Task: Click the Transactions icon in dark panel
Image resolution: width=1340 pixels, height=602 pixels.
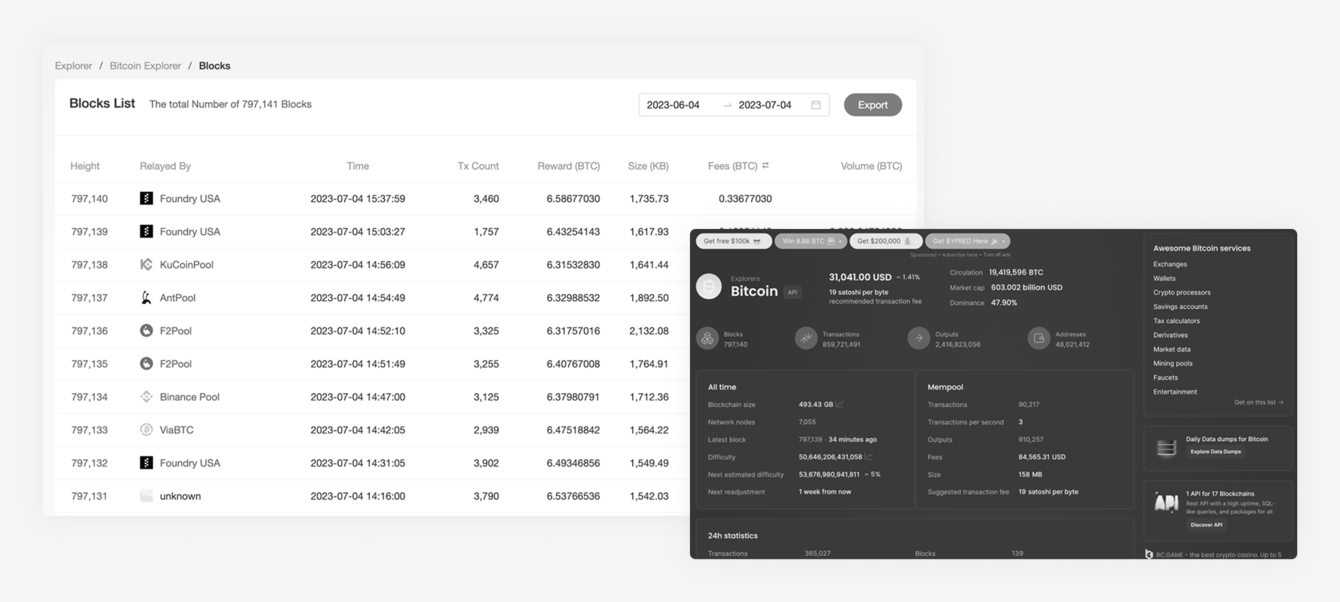Action: [x=806, y=339]
